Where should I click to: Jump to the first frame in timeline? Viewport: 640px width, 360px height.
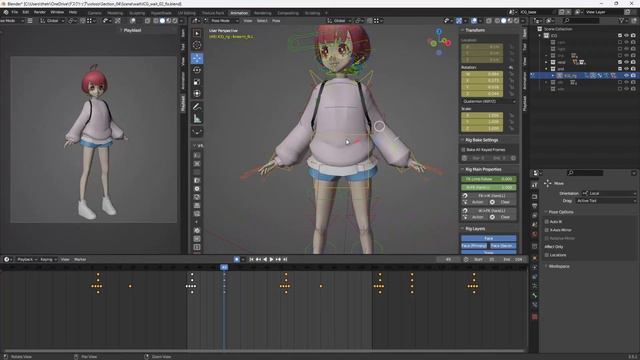point(251,260)
